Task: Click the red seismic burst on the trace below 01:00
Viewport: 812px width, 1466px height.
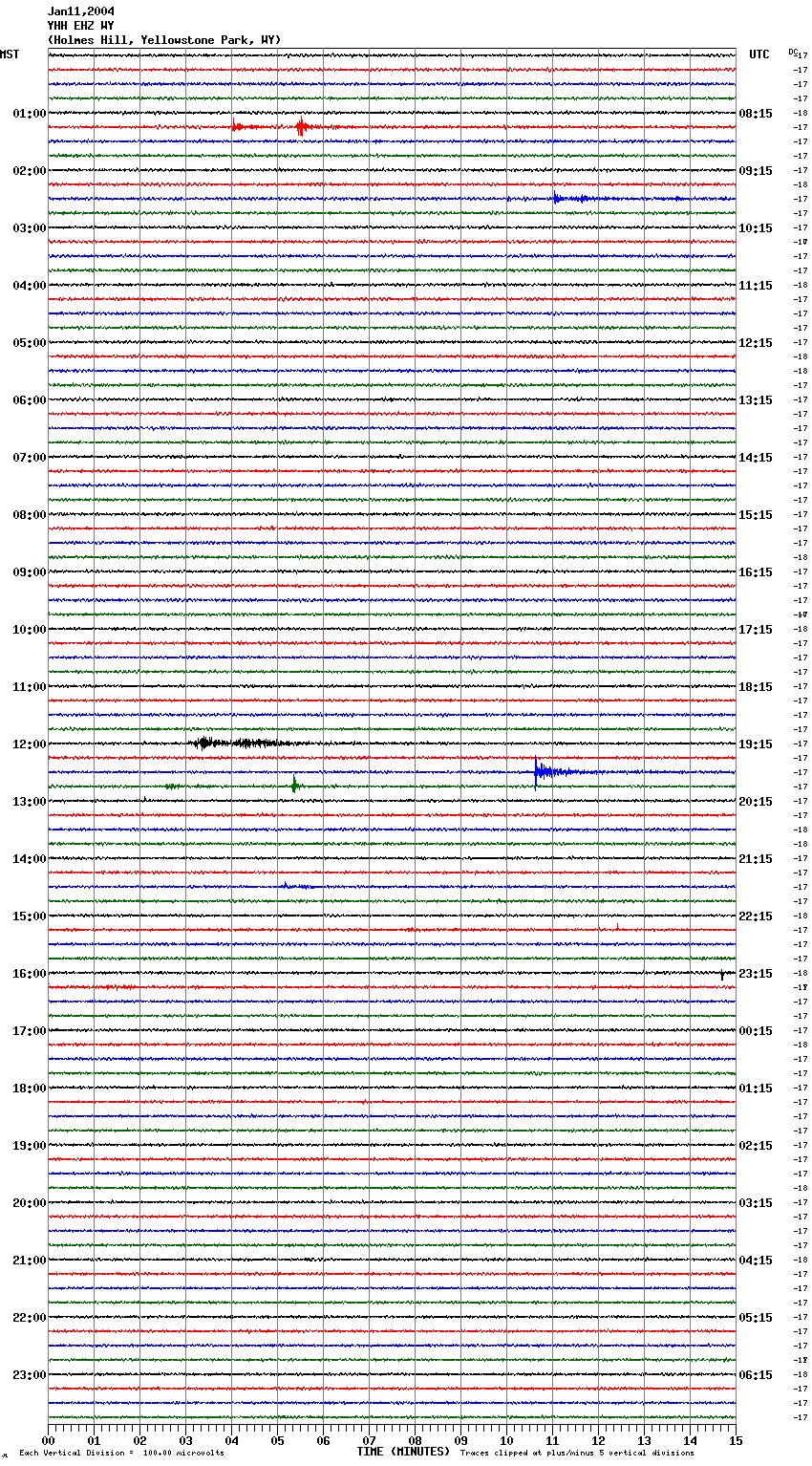Action: [301, 127]
